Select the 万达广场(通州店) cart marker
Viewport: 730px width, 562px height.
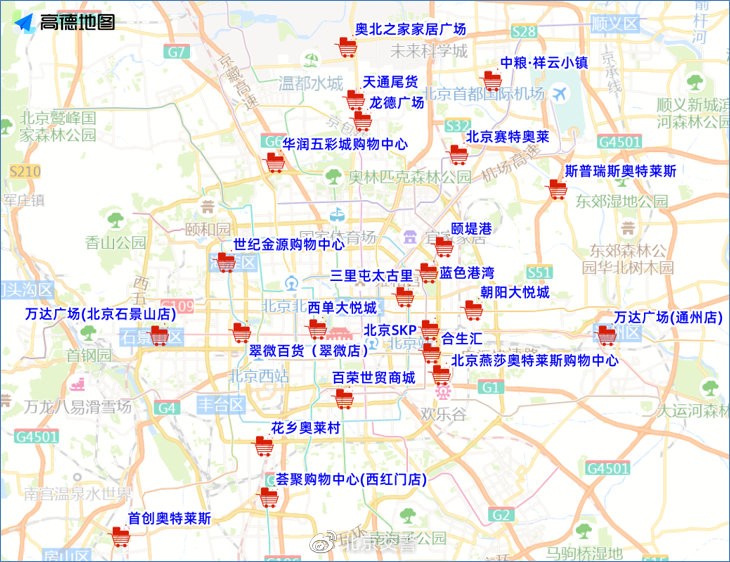(606, 335)
